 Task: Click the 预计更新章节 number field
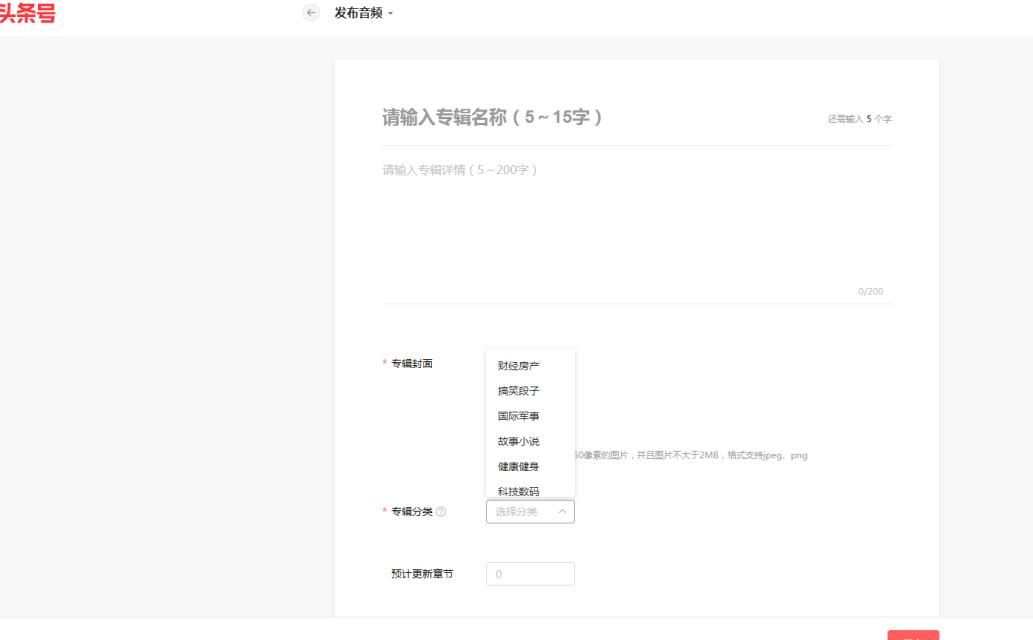point(530,574)
